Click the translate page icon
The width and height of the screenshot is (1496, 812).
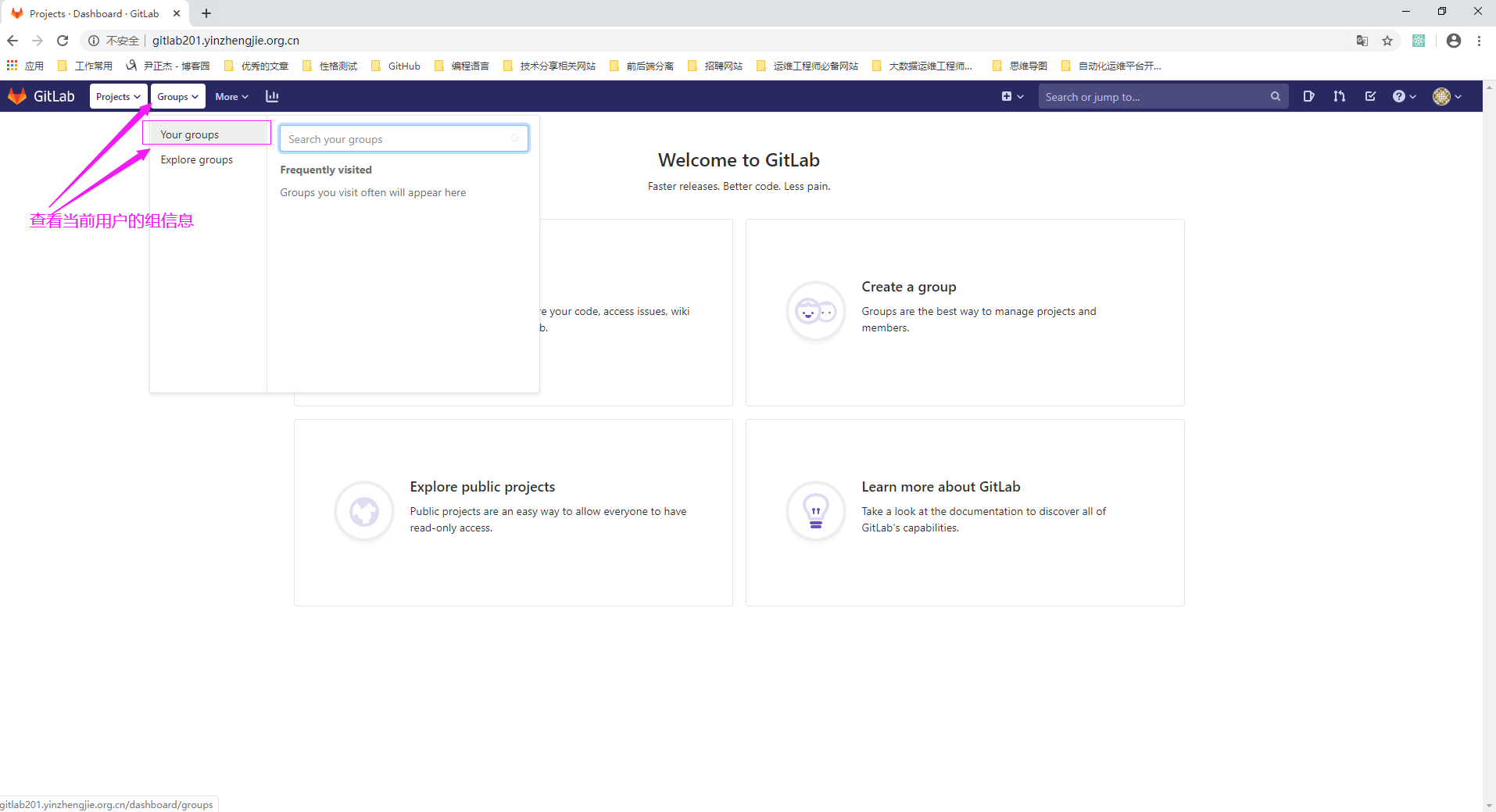point(1362,41)
